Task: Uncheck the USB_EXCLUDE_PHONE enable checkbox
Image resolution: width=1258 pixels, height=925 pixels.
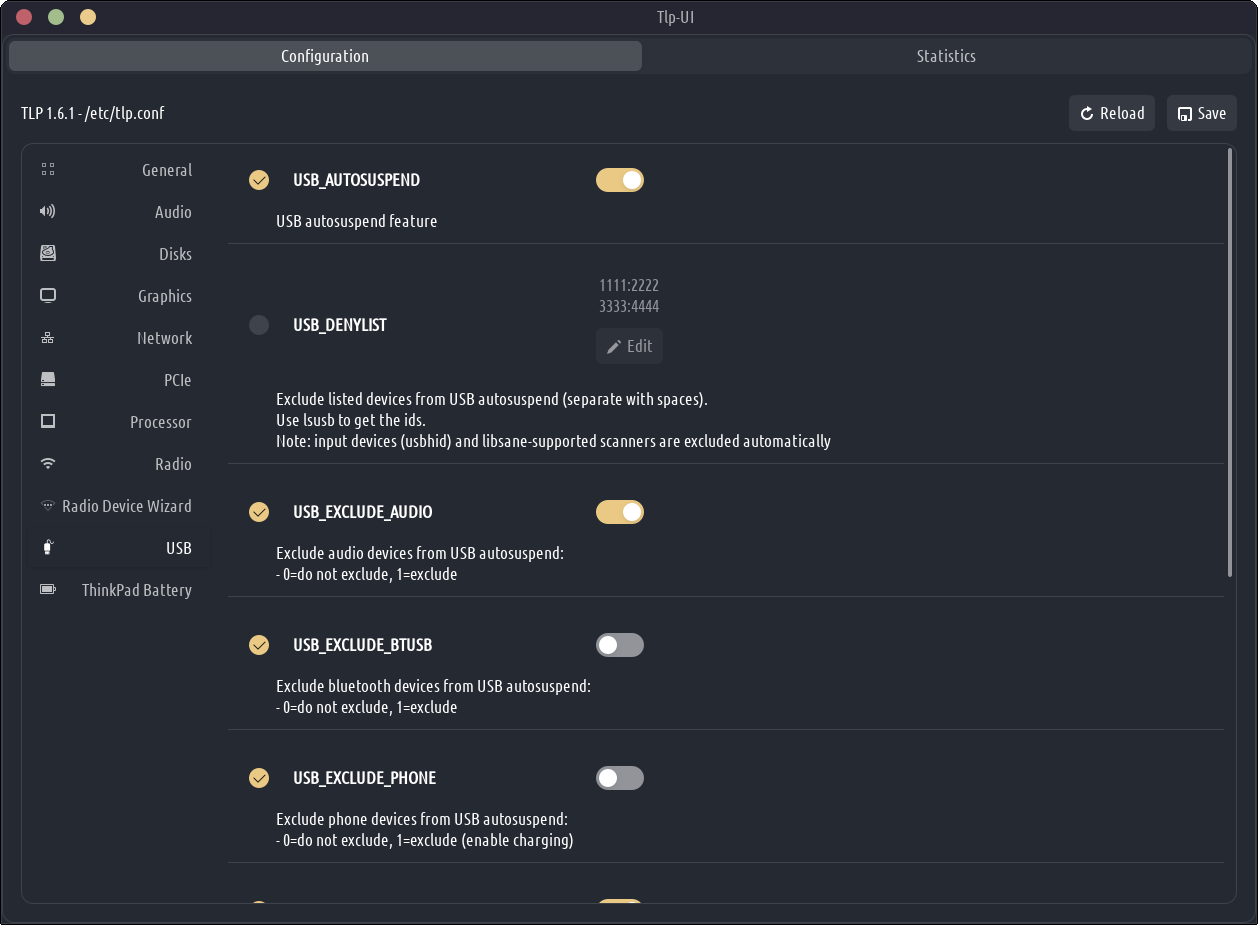Action: click(x=259, y=778)
